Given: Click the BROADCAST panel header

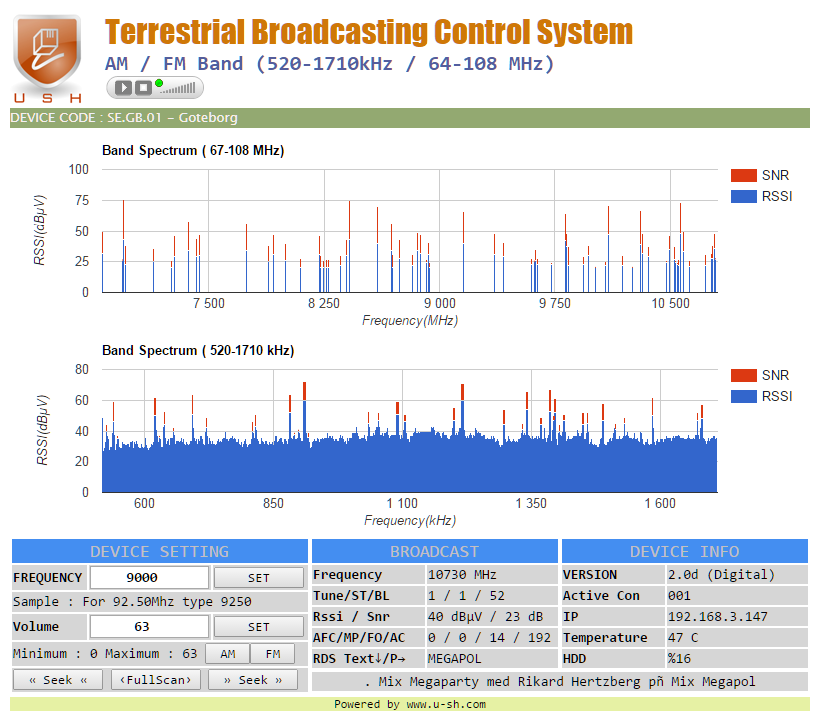Looking at the screenshot, I should pyautogui.click(x=435, y=551).
